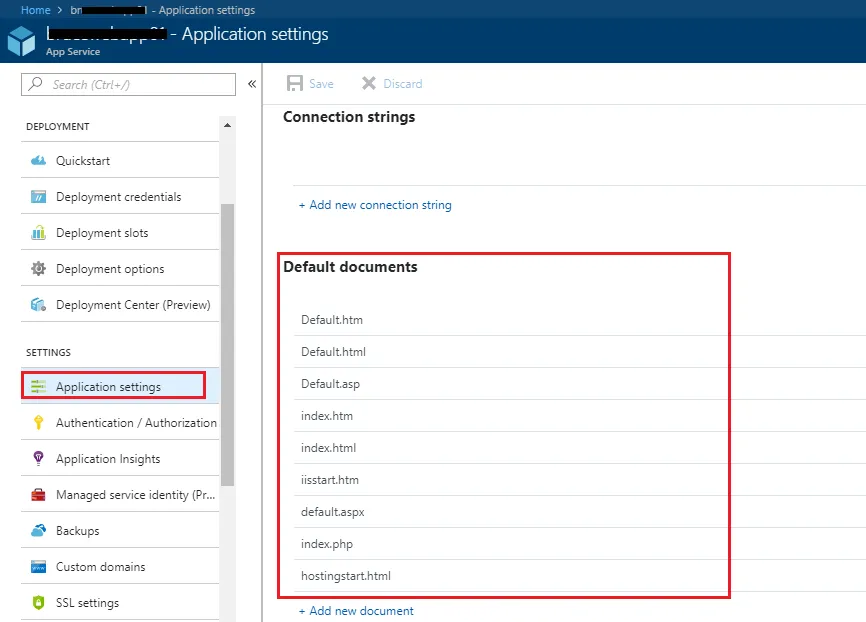866x622 pixels.
Task: Open Deployment options
Action: (120, 268)
